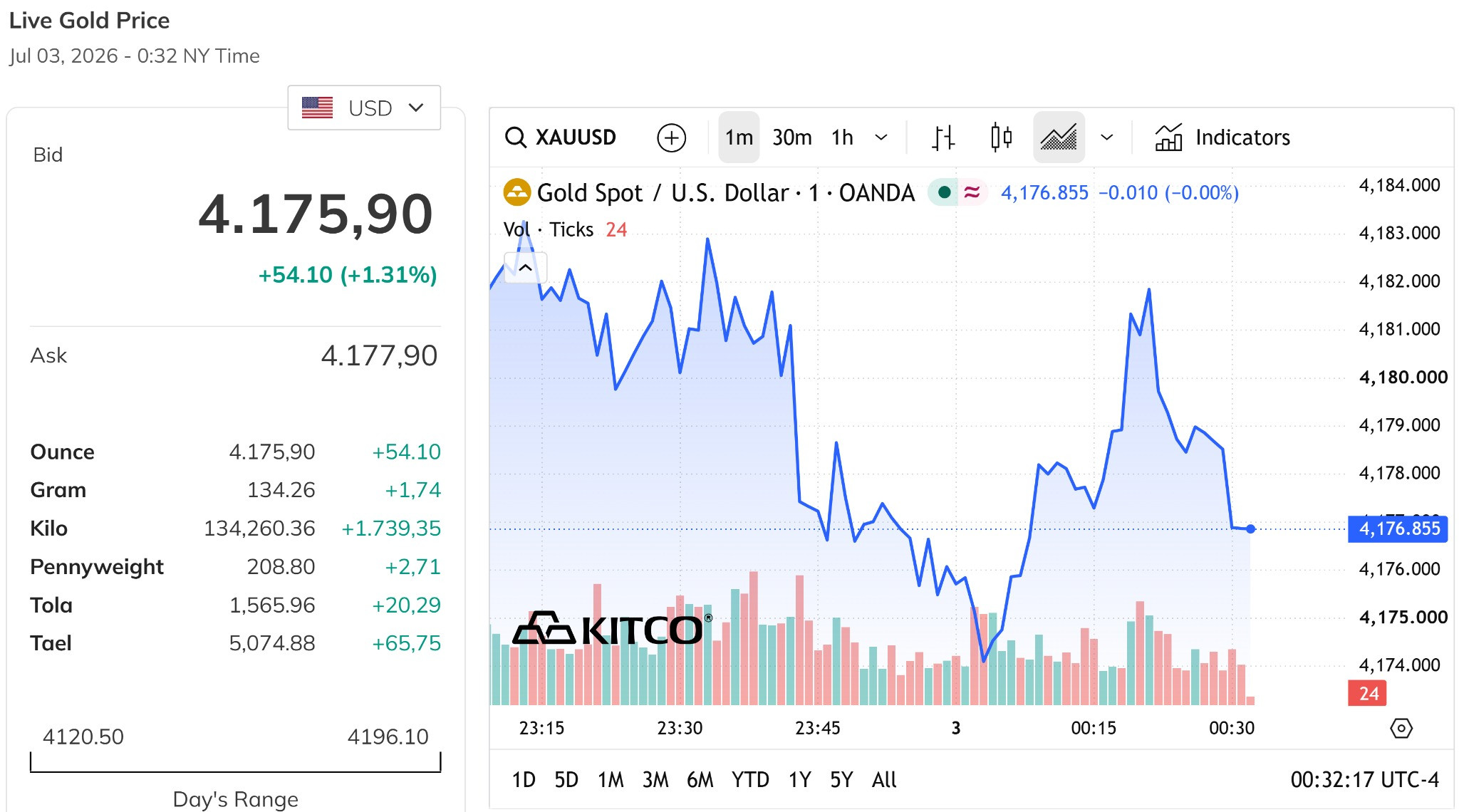Select the bars chart style icon

click(x=943, y=137)
